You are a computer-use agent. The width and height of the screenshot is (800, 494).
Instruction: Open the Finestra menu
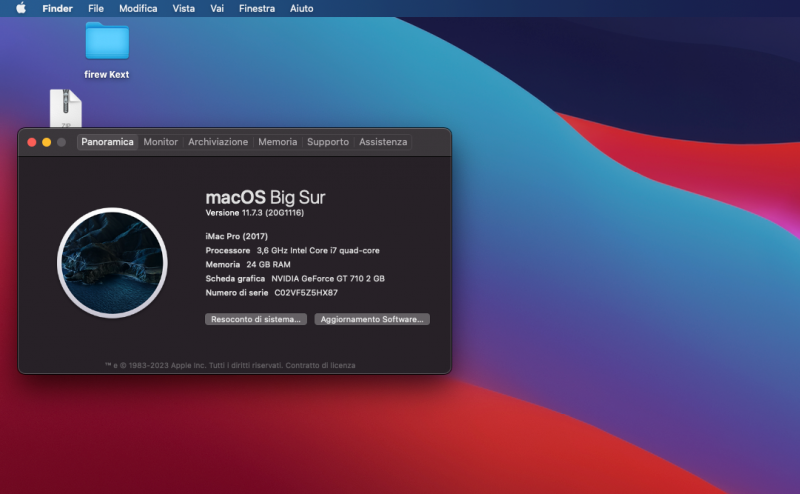pyautogui.click(x=257, y=8)
